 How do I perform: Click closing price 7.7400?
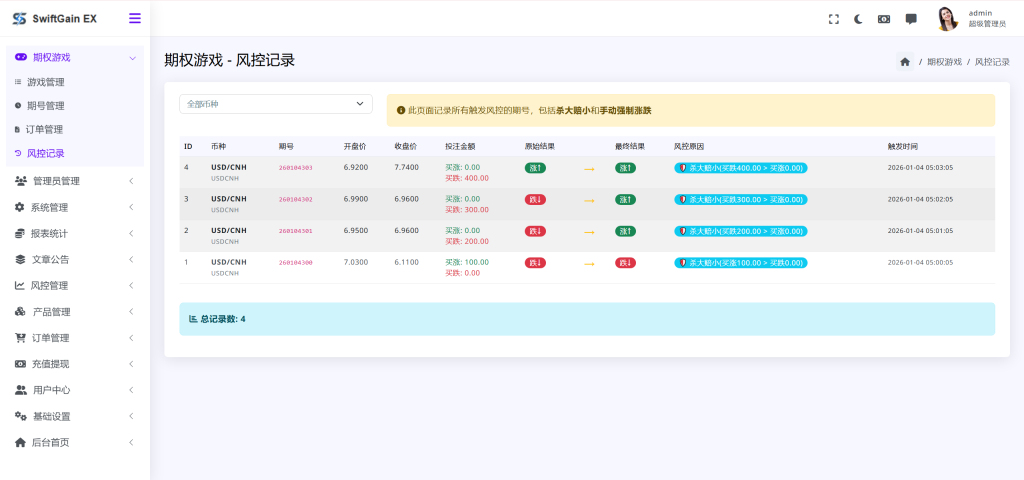point(406,167)
